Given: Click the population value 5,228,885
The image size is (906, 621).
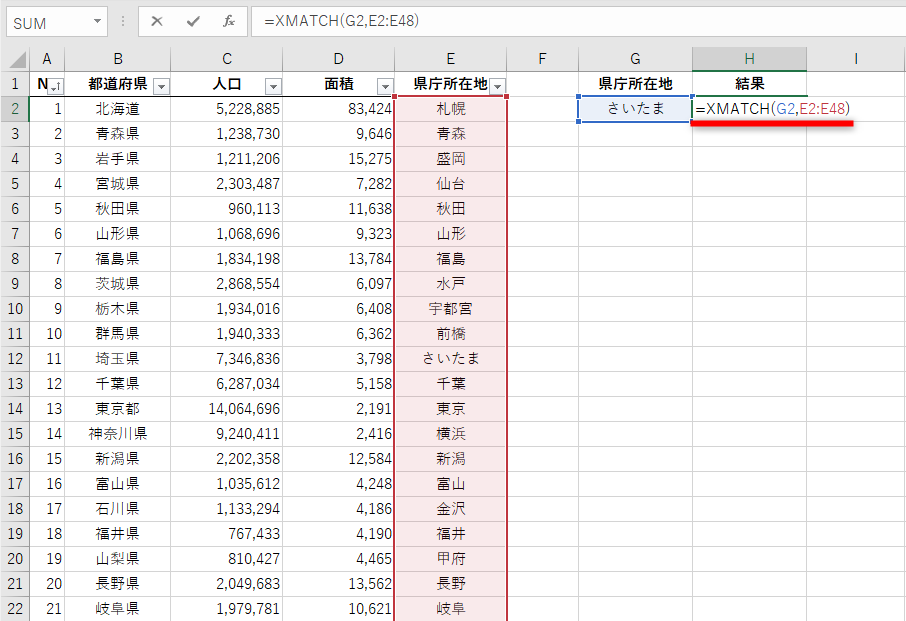Looking at the screenshot, I should coord(226,109).
